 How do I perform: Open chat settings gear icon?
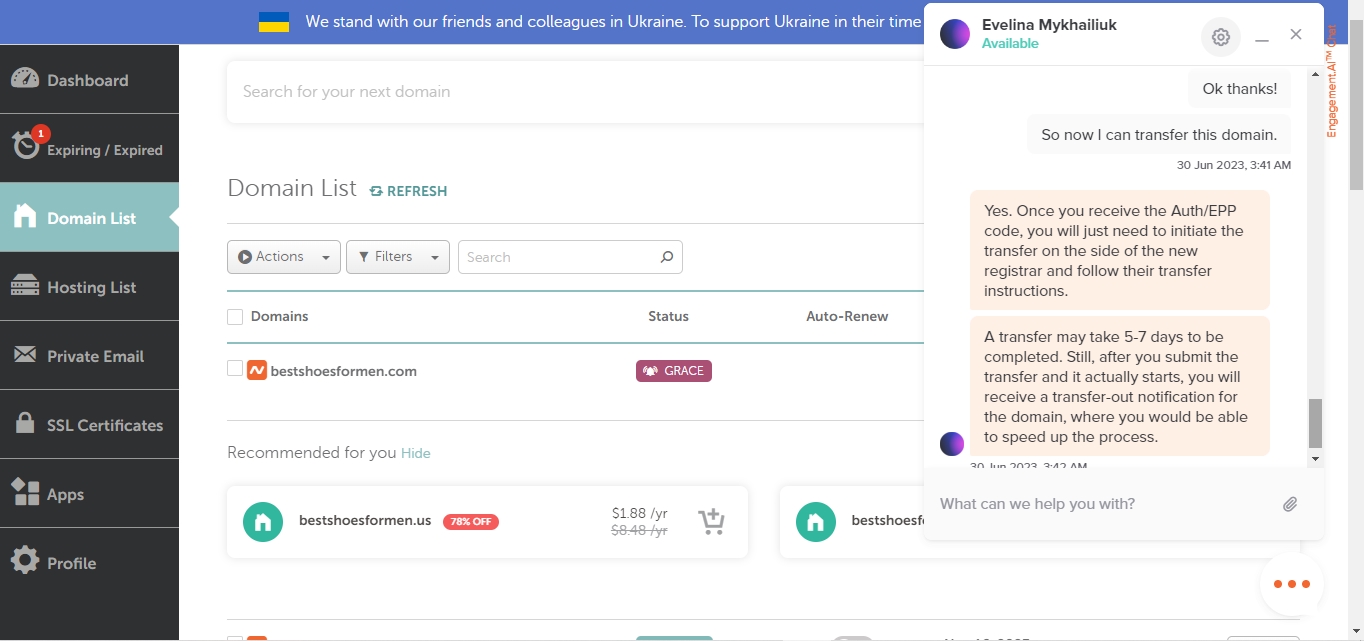point(1220,37)
